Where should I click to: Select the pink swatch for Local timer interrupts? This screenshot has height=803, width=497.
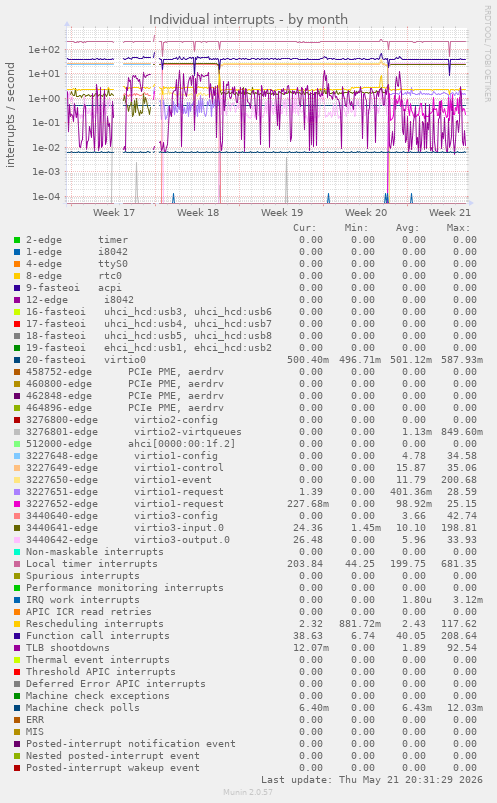tap(17, 564)
